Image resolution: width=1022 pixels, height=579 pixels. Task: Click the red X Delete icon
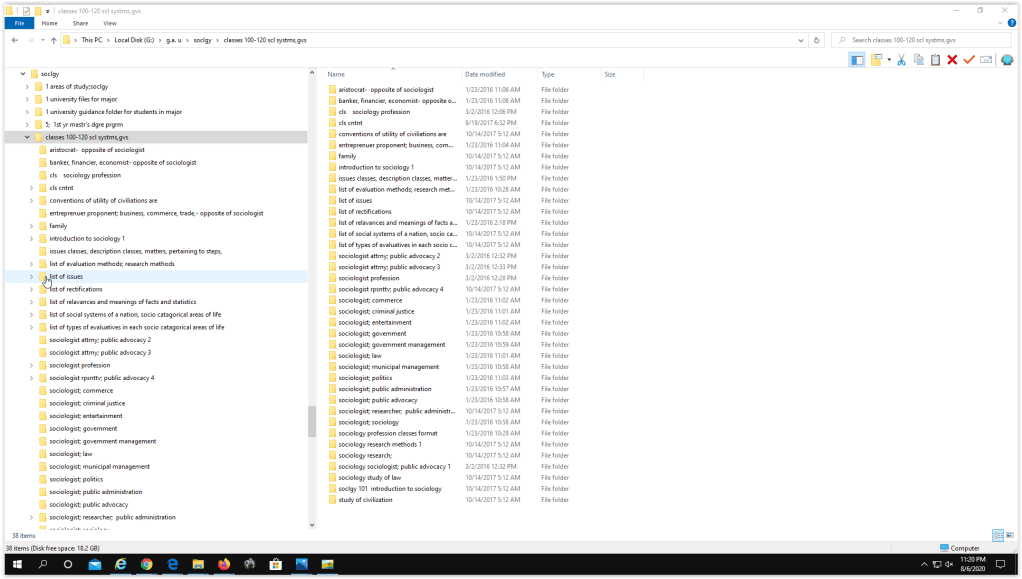click(x=952, y=60)
